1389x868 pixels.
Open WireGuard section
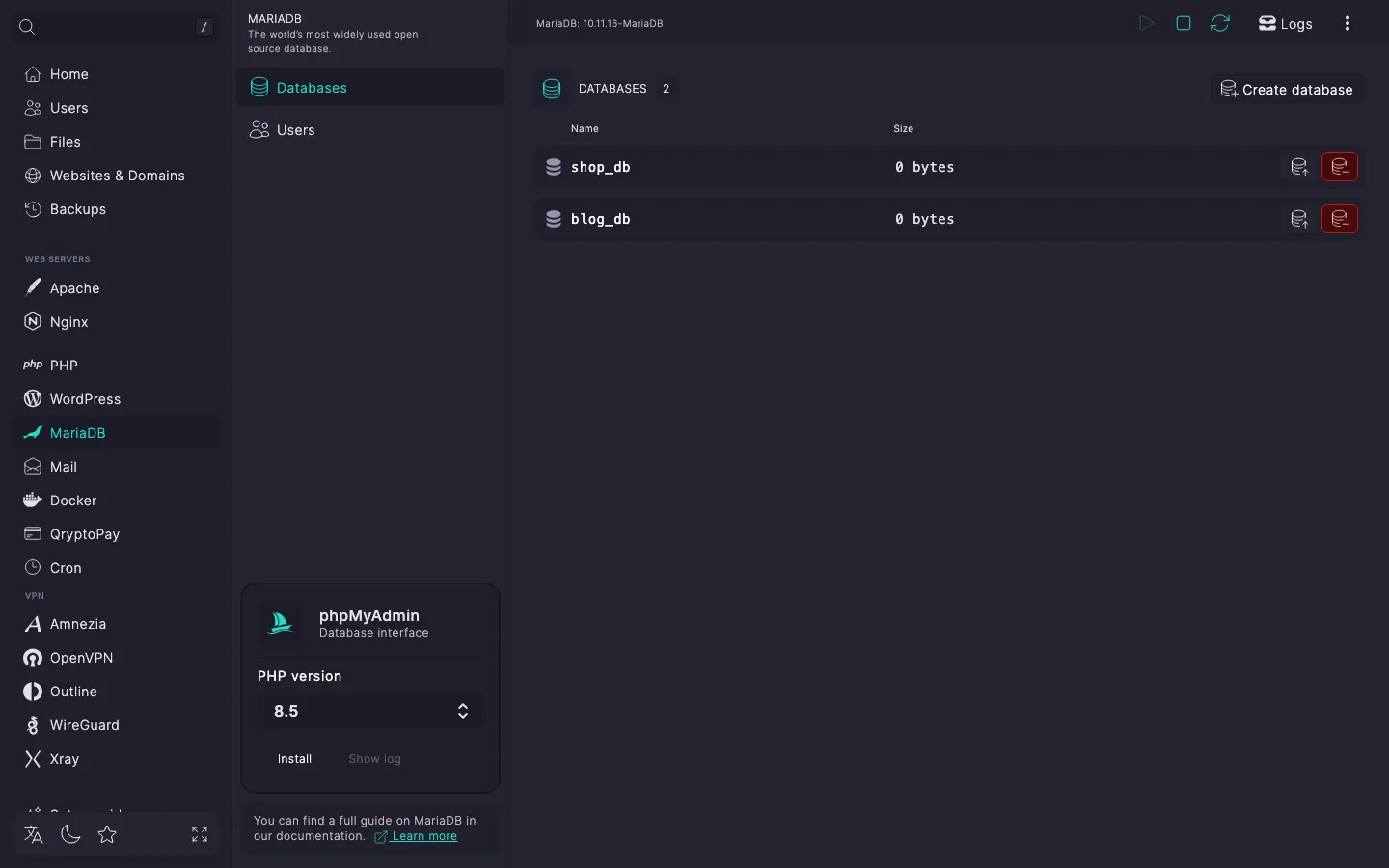[116, 725]
